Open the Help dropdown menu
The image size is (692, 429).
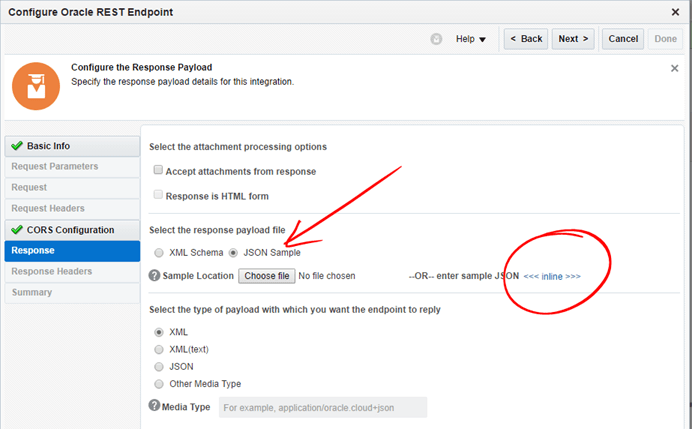point(470,39)
